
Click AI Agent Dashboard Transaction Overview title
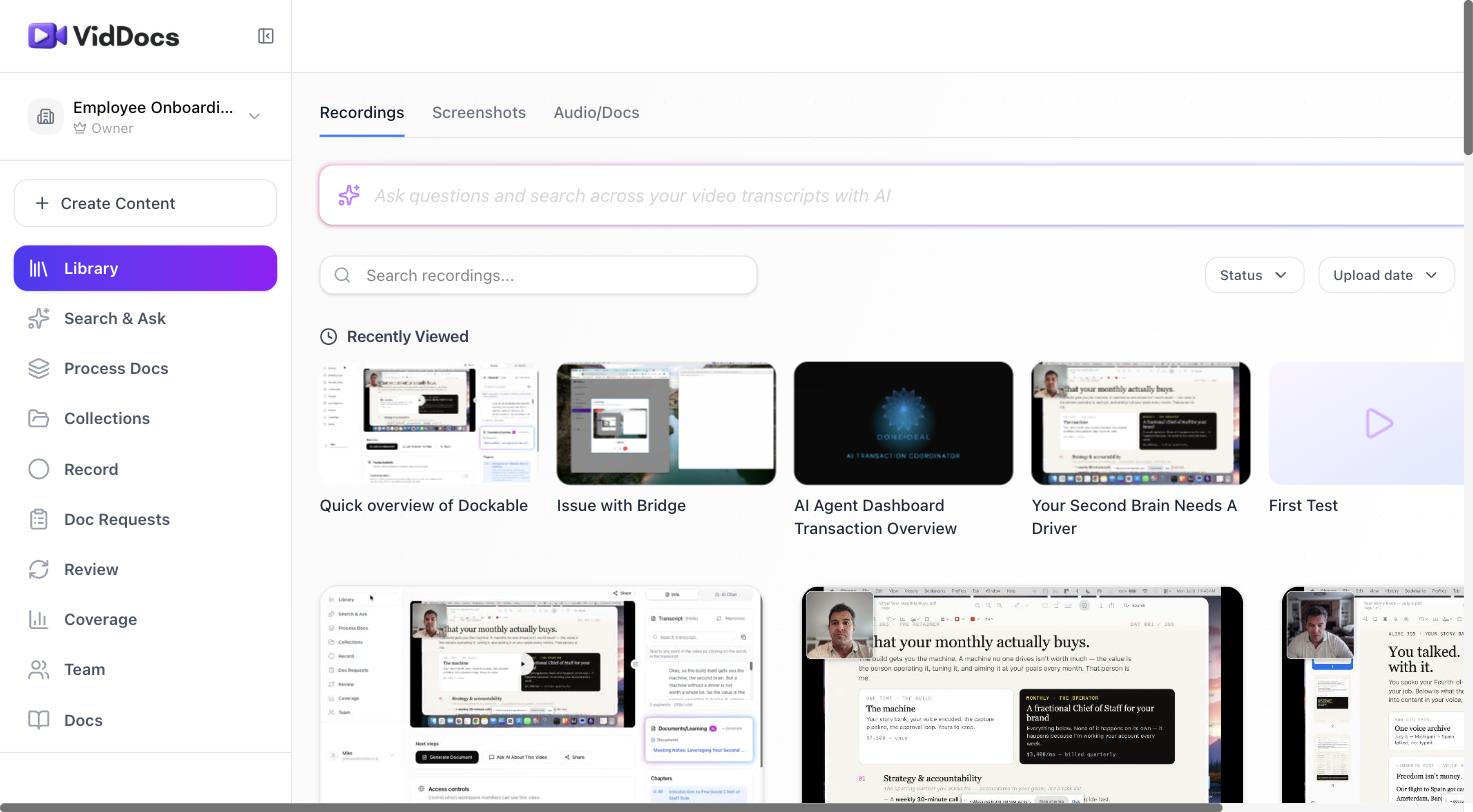point(876,517)
